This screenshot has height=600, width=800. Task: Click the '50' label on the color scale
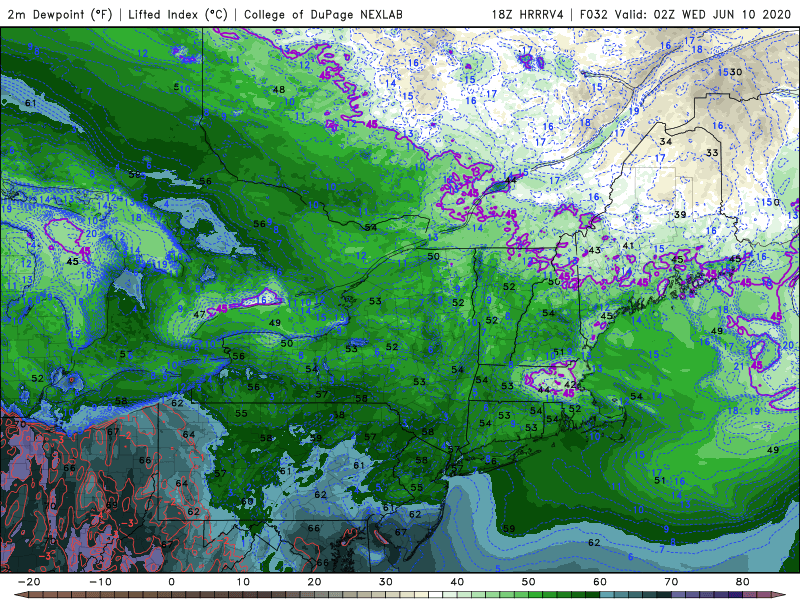tap(529, 582)
